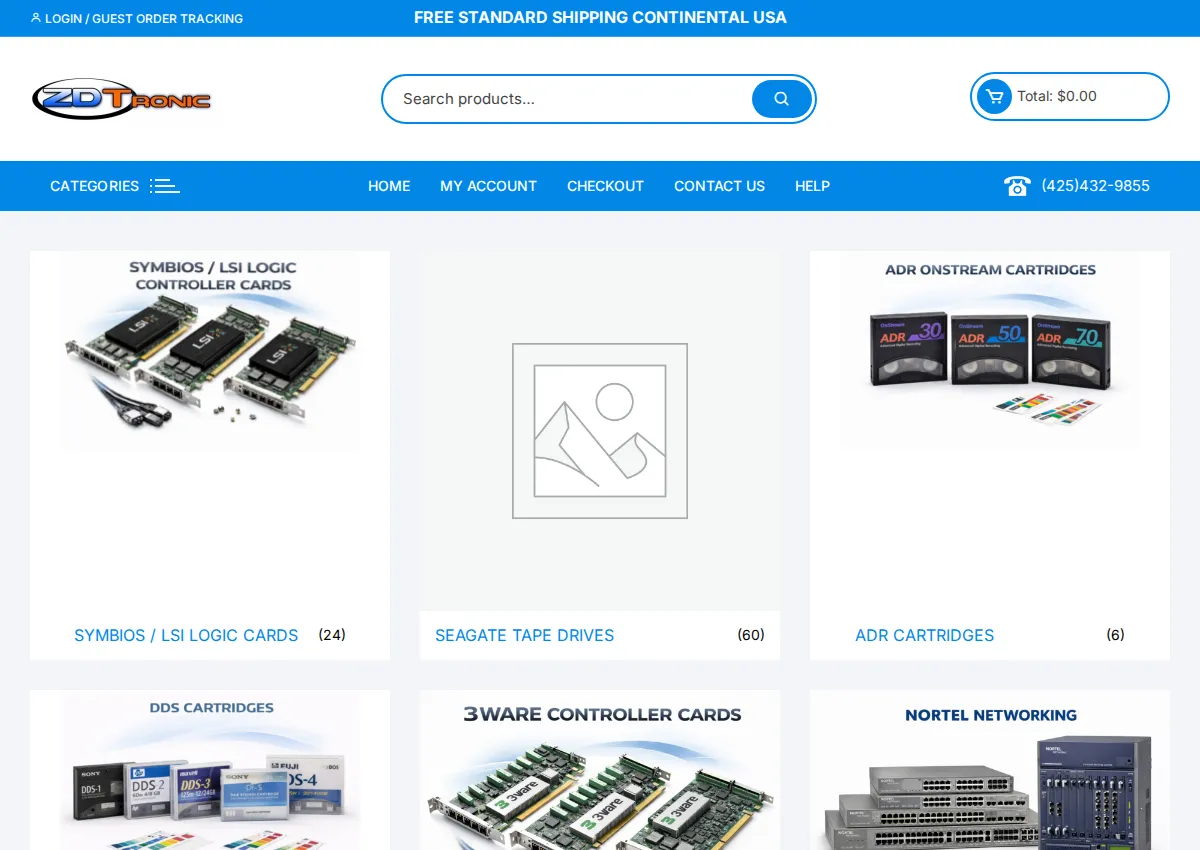Viewport: 1200px width, 850px height.
Task: Click the (24) count for Symbios cards
Action: pos(332,635)
